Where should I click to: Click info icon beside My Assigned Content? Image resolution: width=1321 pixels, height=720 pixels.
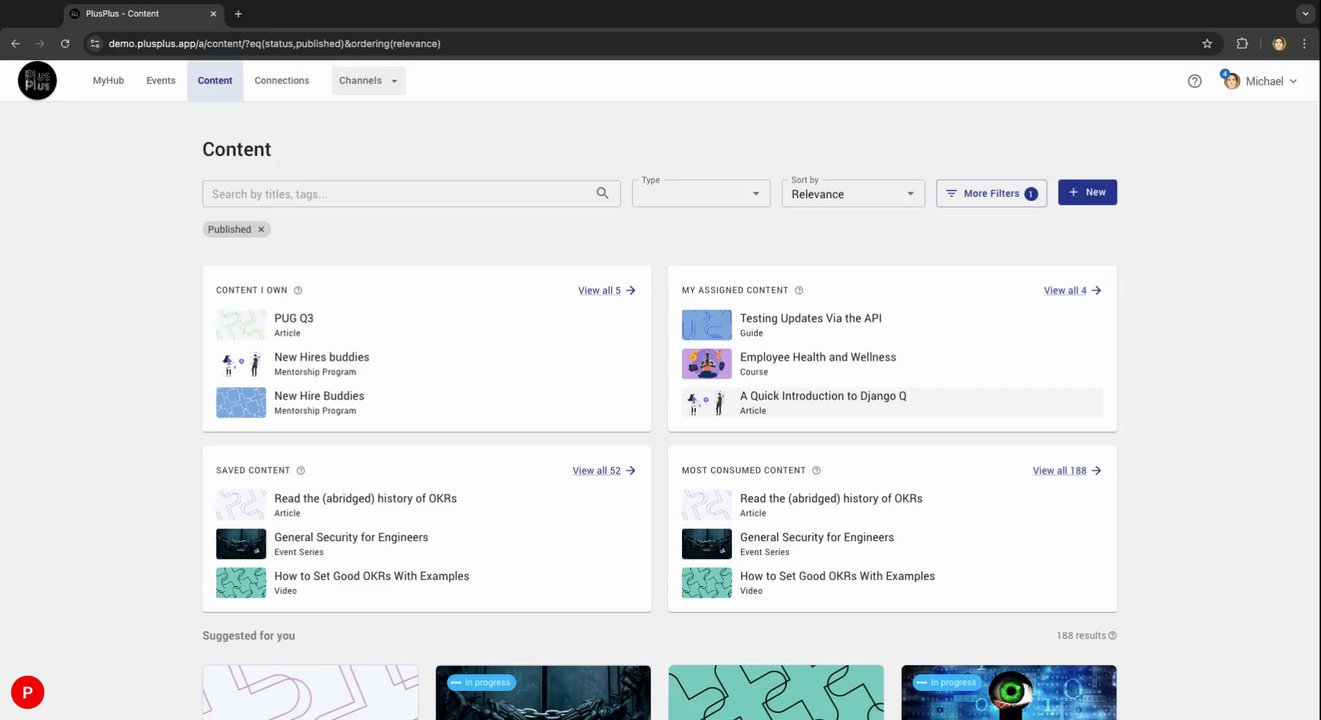tap(799, 291)
